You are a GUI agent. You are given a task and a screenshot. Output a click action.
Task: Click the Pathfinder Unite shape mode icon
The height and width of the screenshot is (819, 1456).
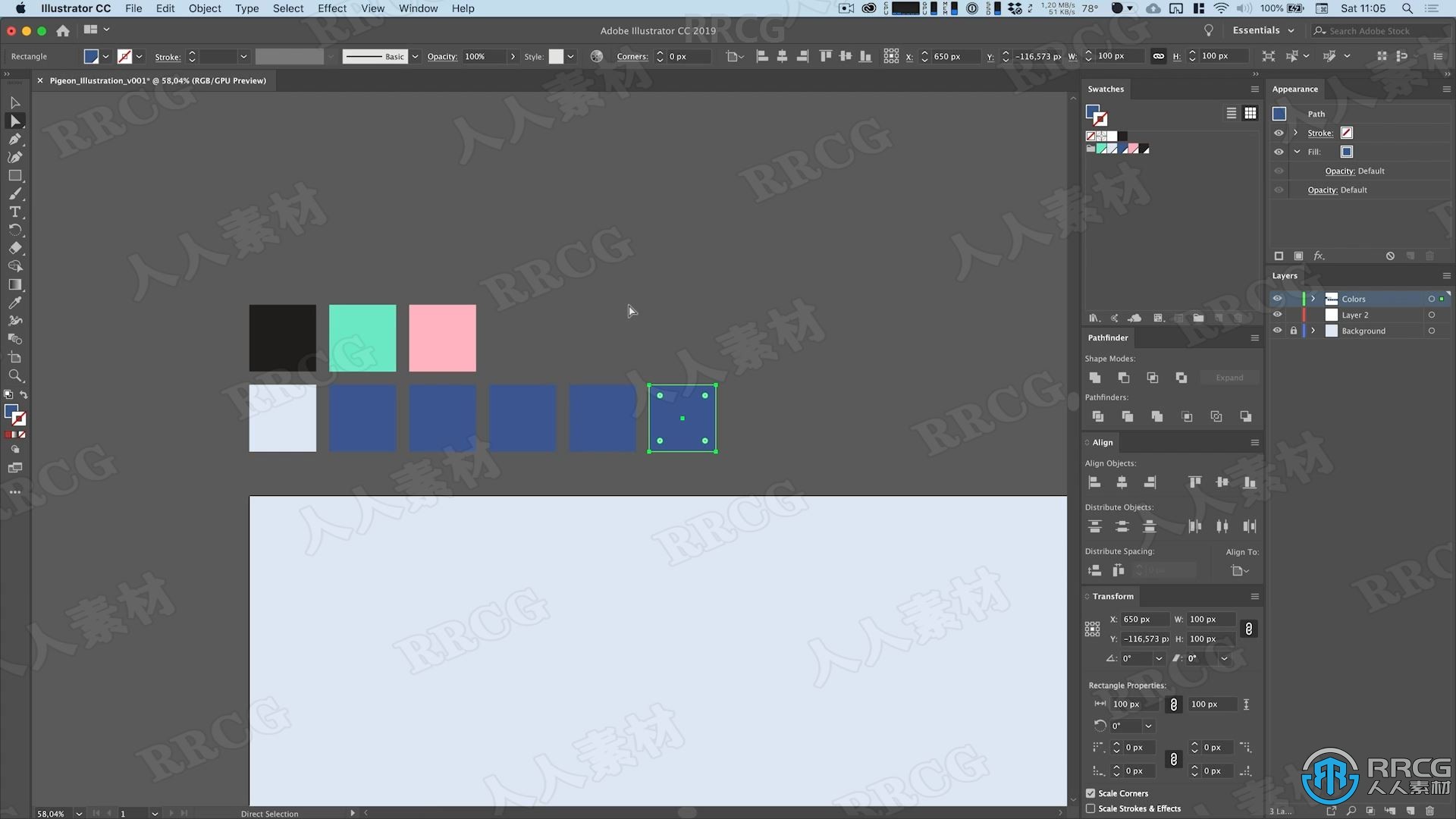point(1095,378)
